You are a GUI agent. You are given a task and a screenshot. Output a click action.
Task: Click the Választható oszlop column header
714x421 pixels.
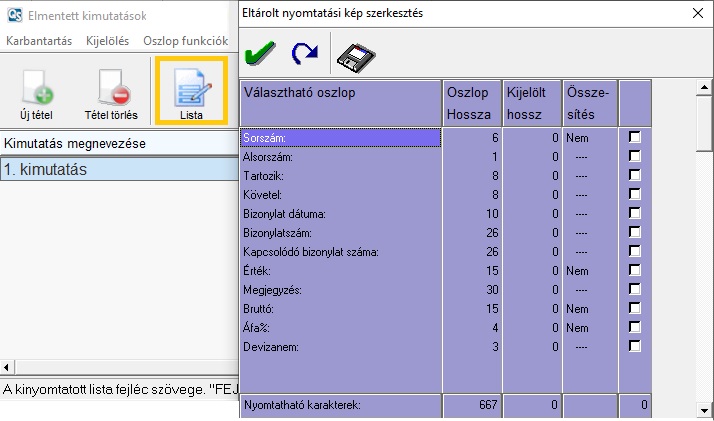point(340,103)
